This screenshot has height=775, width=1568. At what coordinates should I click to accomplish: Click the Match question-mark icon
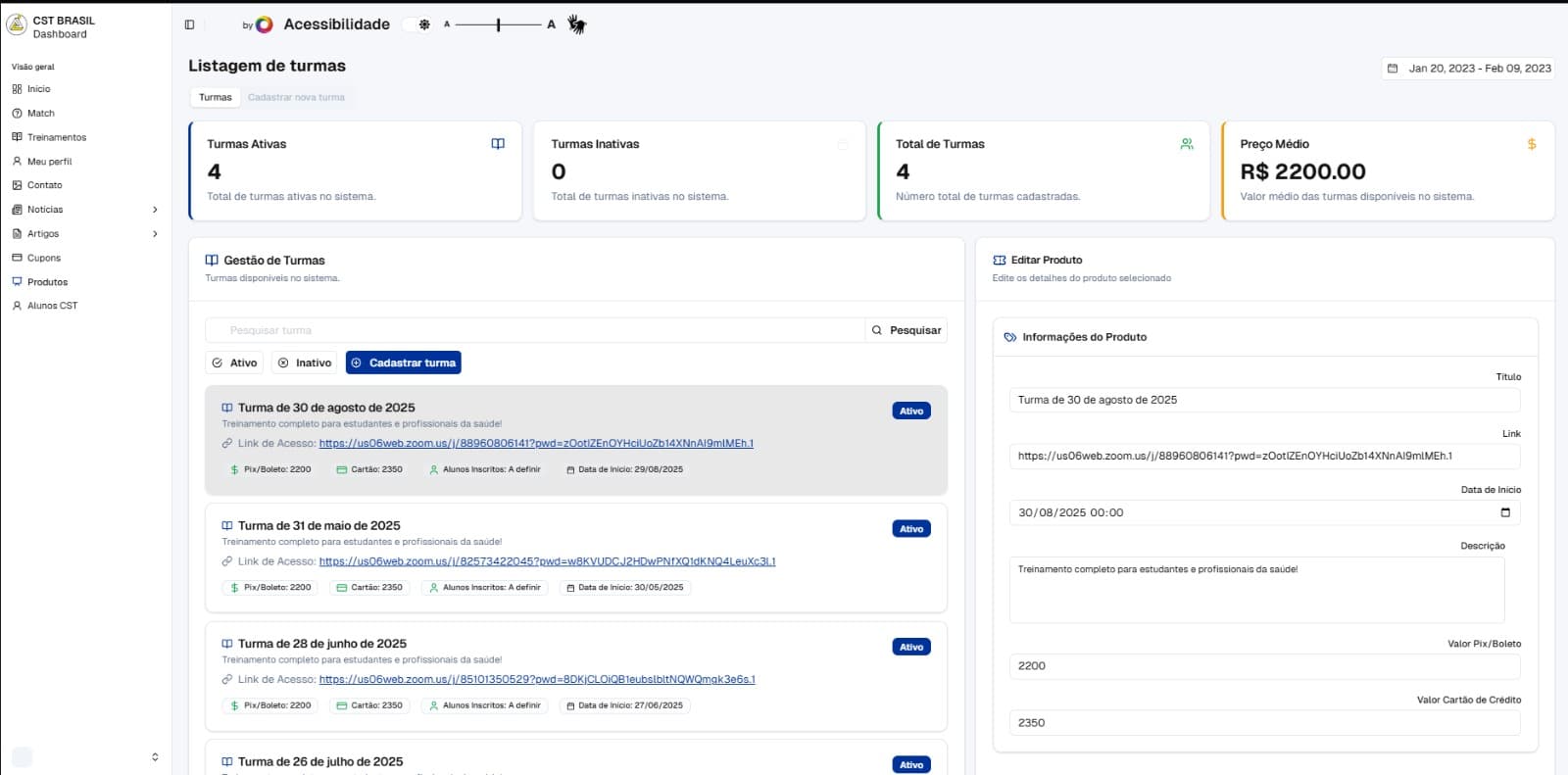(17, 114)
